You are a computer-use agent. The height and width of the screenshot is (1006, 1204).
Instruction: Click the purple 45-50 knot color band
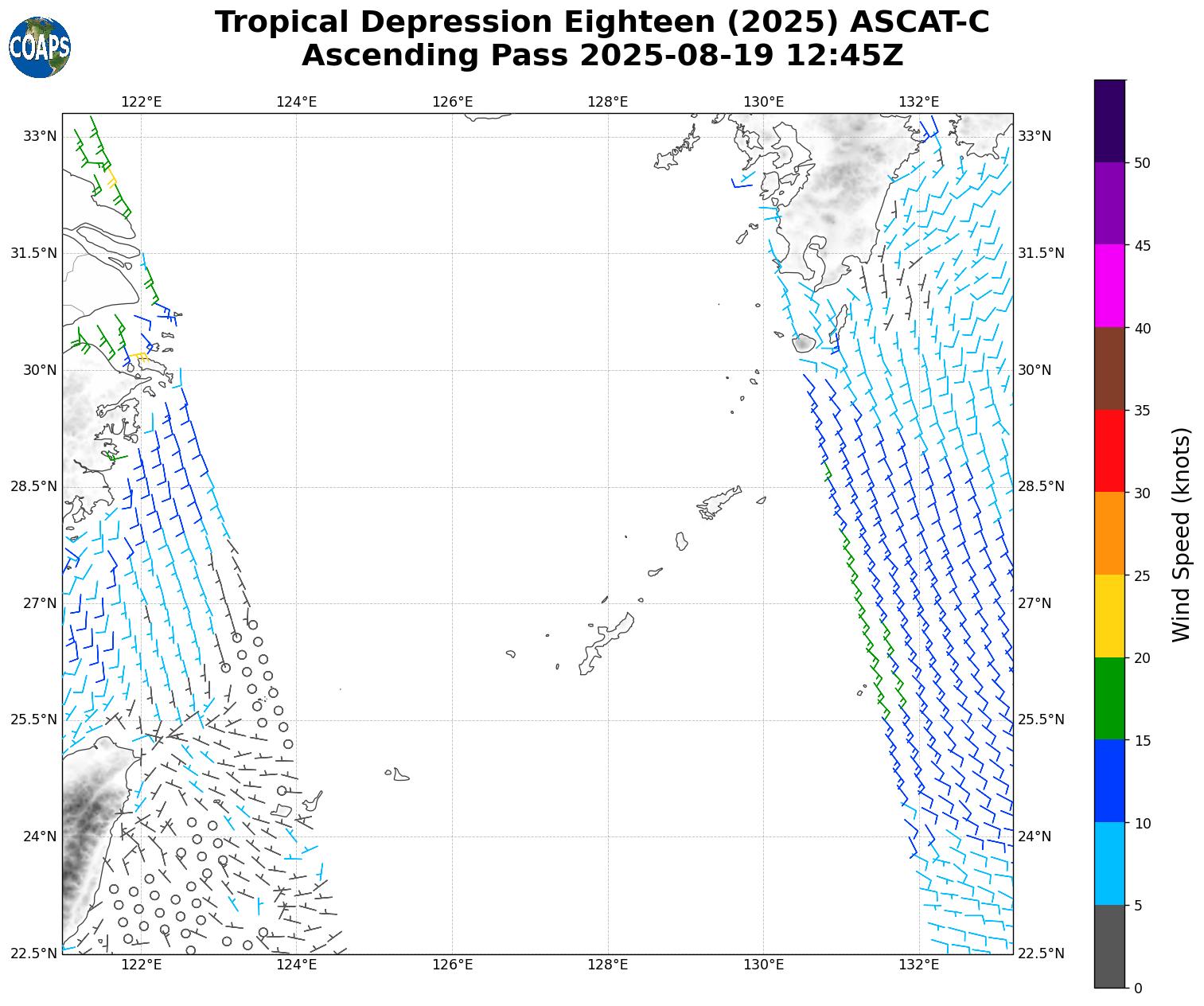(1109, 203)
